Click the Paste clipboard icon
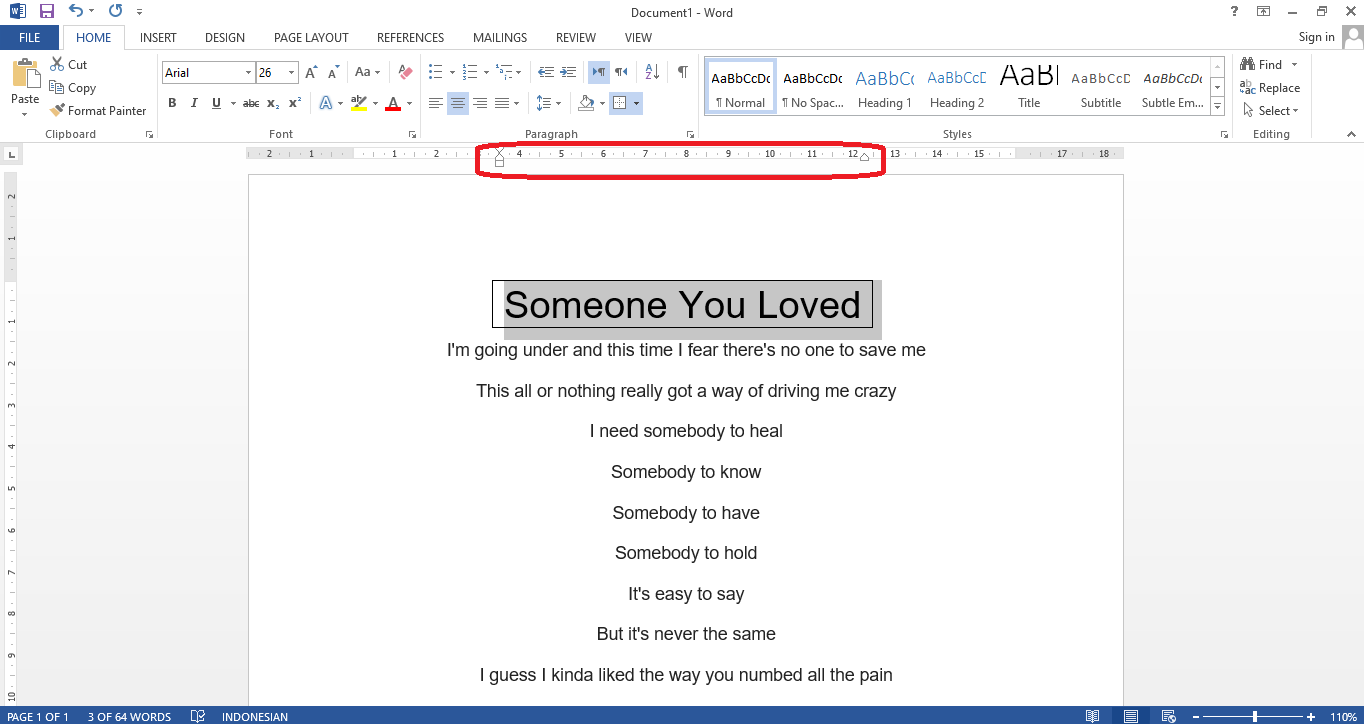 [x=25, y=76]
